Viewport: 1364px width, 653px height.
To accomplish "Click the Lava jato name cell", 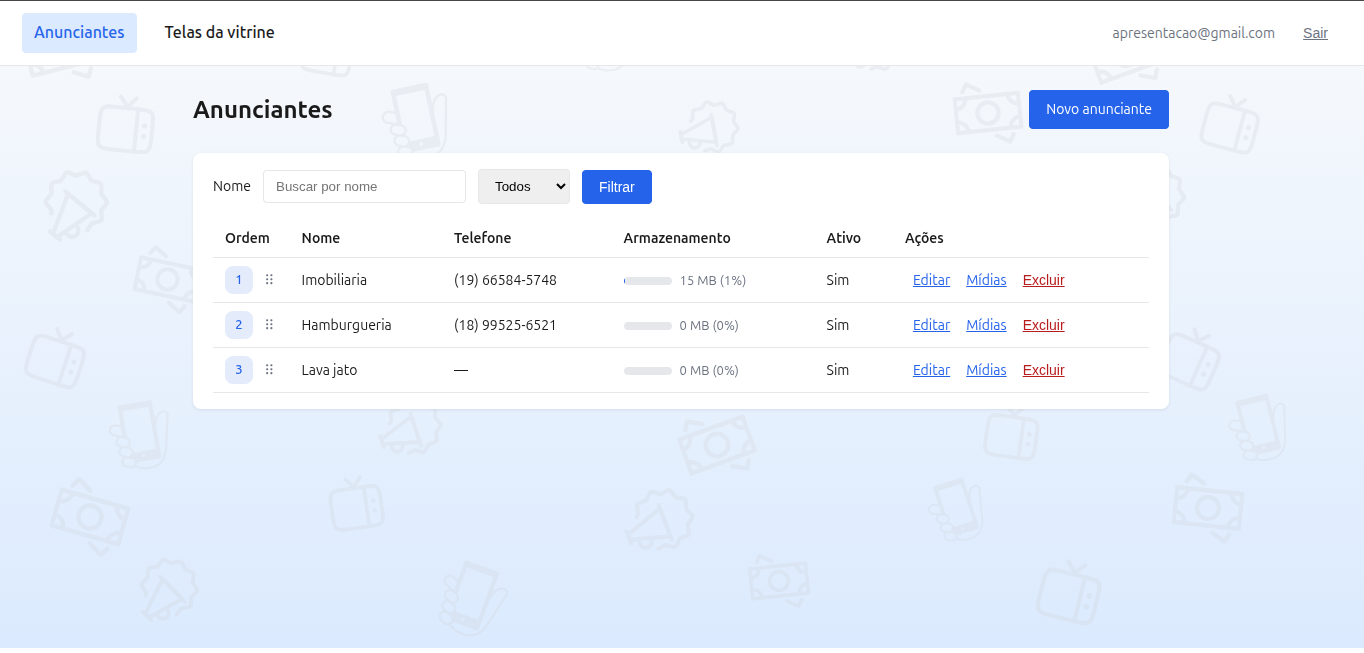I will (329, 370).
